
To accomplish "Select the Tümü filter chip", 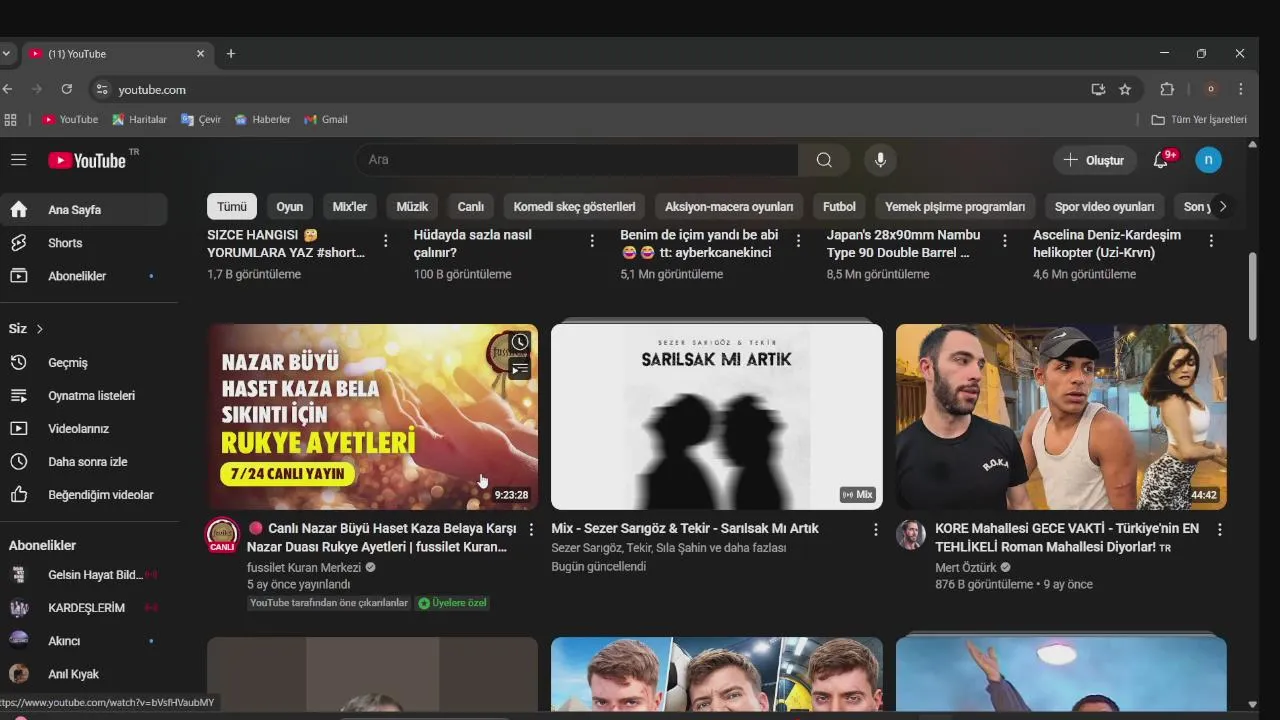I will pyautogui.click(x=232, y=207).
